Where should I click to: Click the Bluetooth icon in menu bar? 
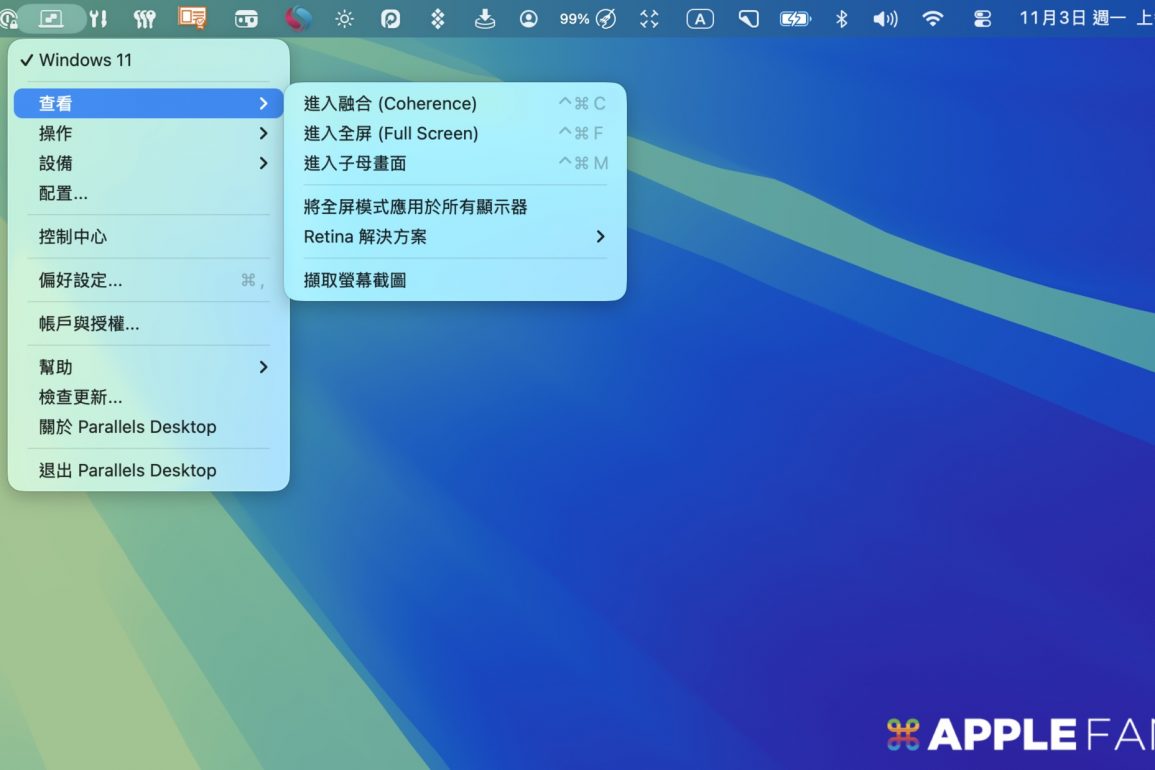pyautogui.click(x=841, y=19)
